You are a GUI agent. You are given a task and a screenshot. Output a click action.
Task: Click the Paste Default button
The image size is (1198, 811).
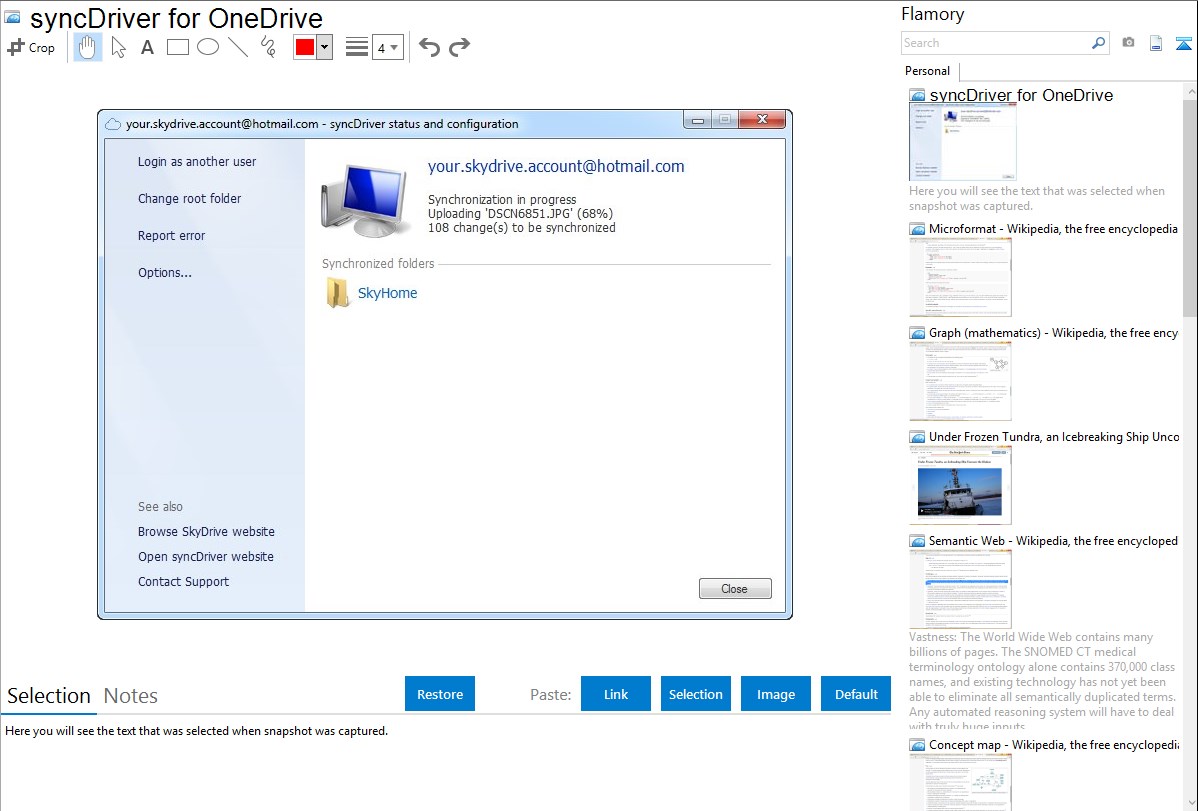(x=856, y=694)
